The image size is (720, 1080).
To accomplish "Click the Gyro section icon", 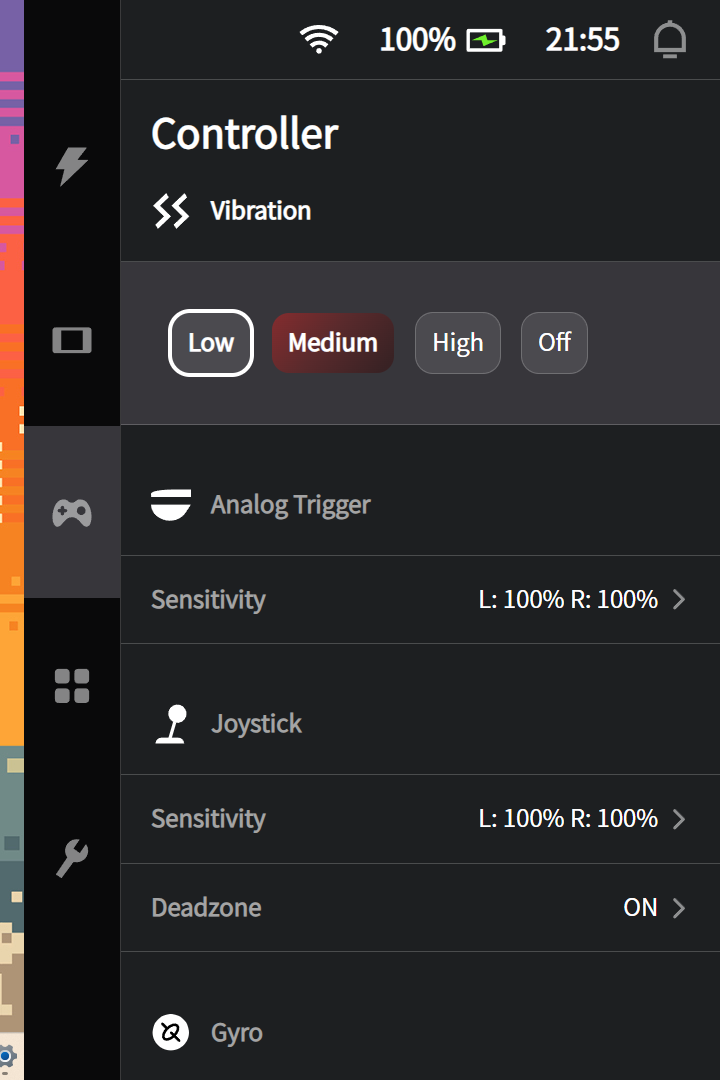I will 171,1032.
